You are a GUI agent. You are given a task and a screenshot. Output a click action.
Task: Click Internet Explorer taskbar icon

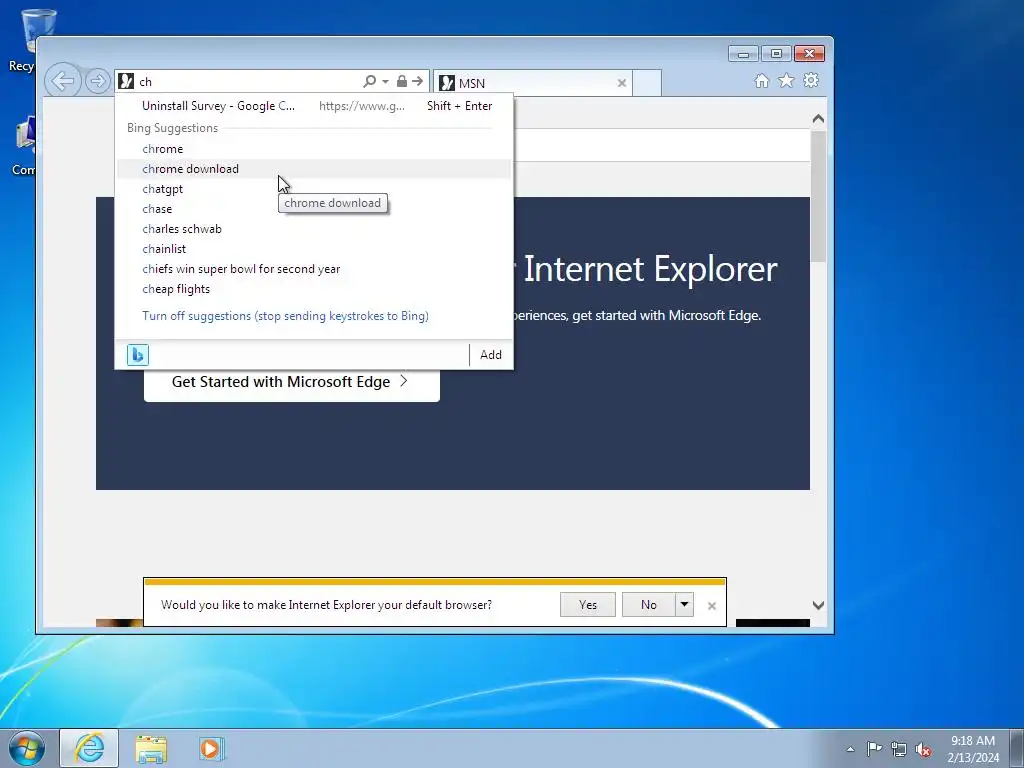(89, 748)
